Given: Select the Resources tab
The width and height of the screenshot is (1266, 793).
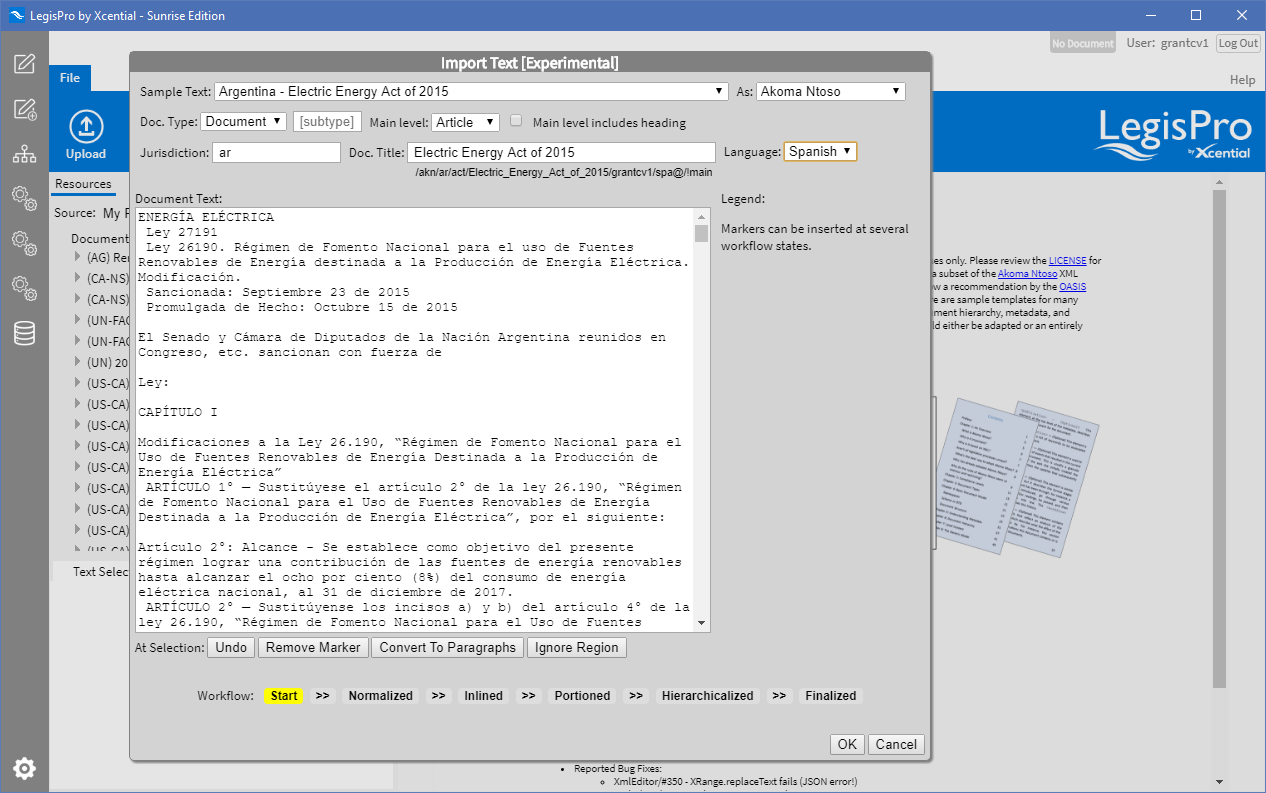Looking at the screenshot, I should pyautogui.click(x=83, y=184).
